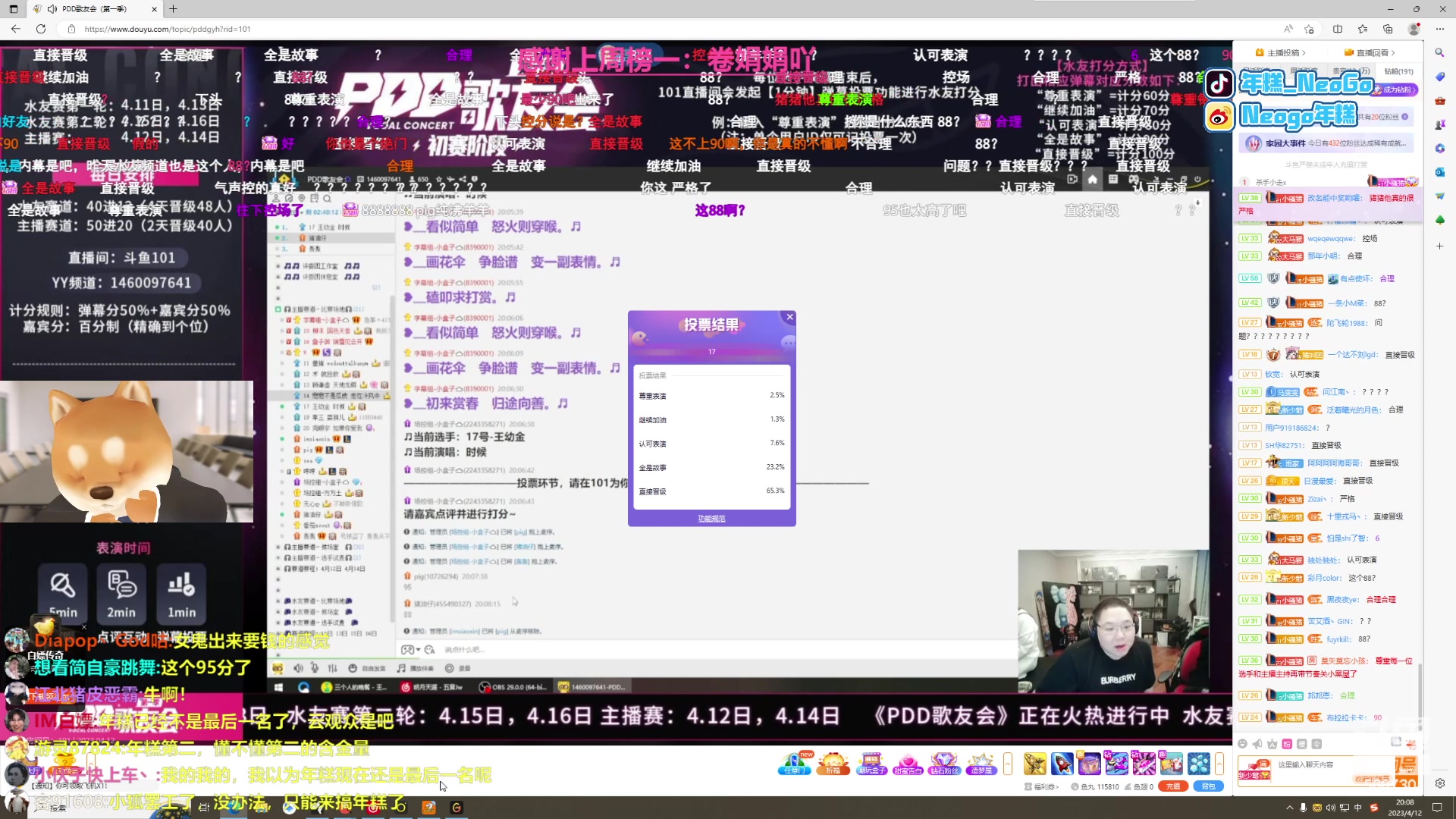Open the system tray volume icon
Screen dimensions: 1456x819
pyautogui.click(x=1331, y=808)
